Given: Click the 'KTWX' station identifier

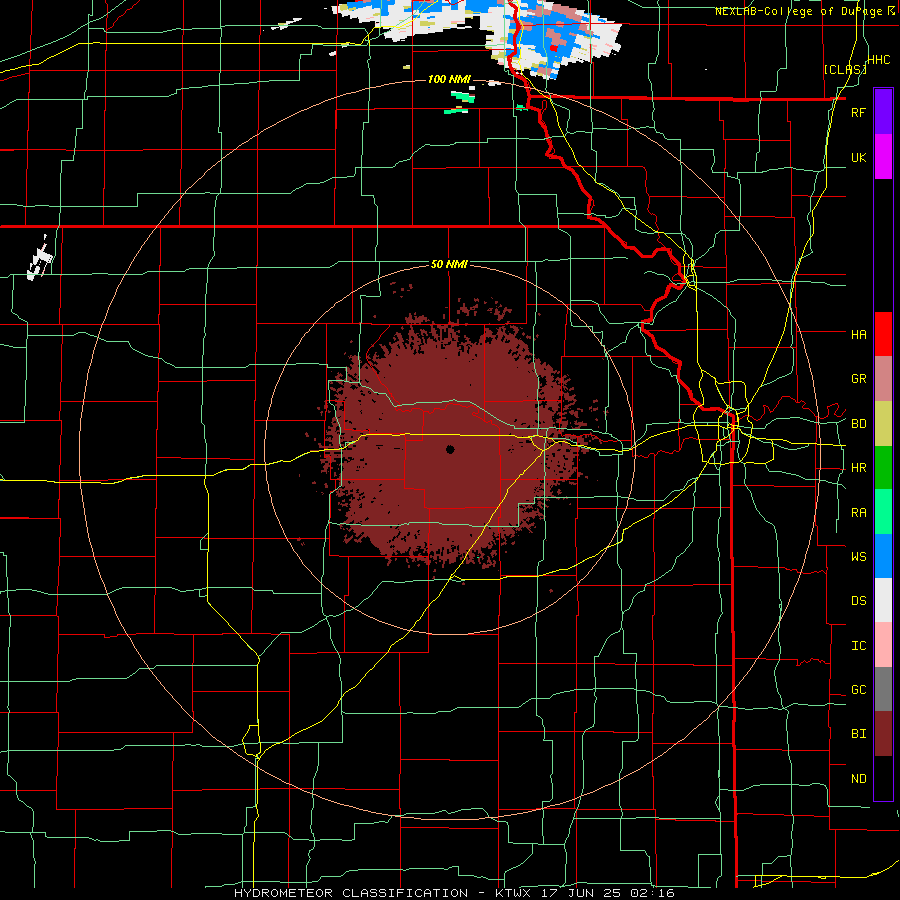Looking at the screenshot, I should pos(514,893).
